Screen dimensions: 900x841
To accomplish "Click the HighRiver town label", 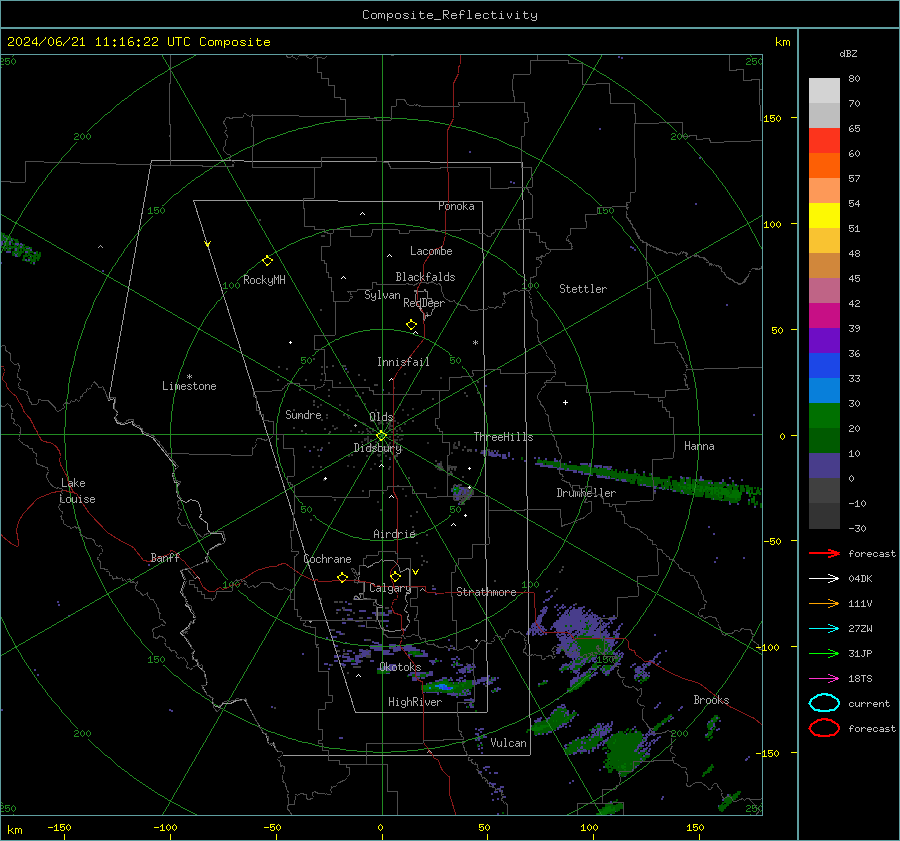I will click(x=415, y=702).
